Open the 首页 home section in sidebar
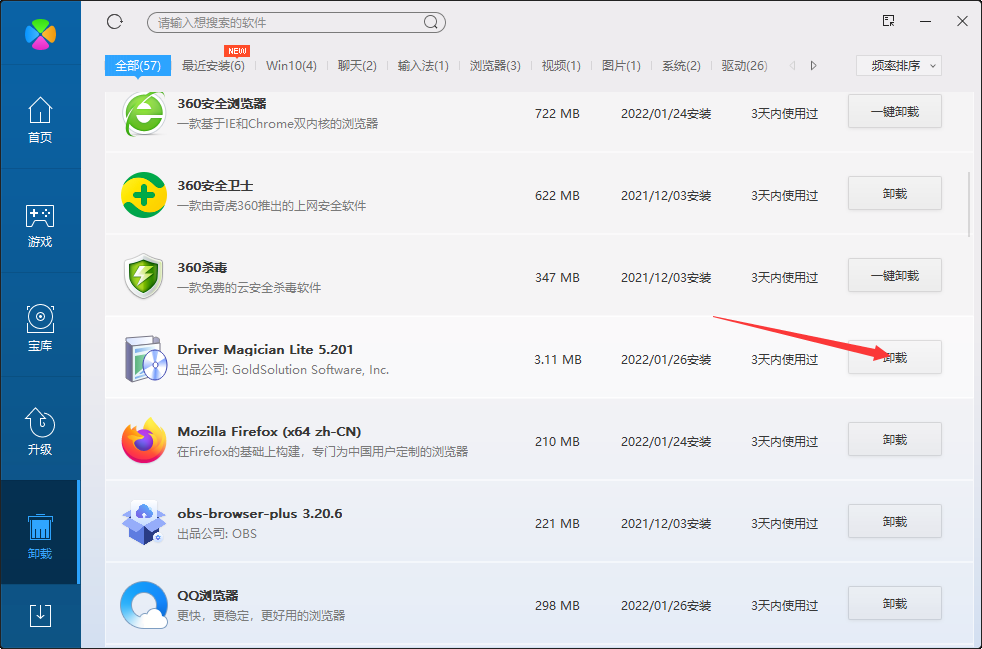This screenshot has height=649, width=982. [x=40, y=120]
